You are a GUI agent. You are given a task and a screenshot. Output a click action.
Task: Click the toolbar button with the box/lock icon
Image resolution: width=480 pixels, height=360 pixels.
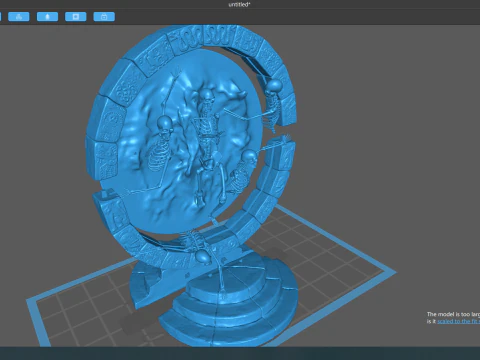[x=104, y=17]
